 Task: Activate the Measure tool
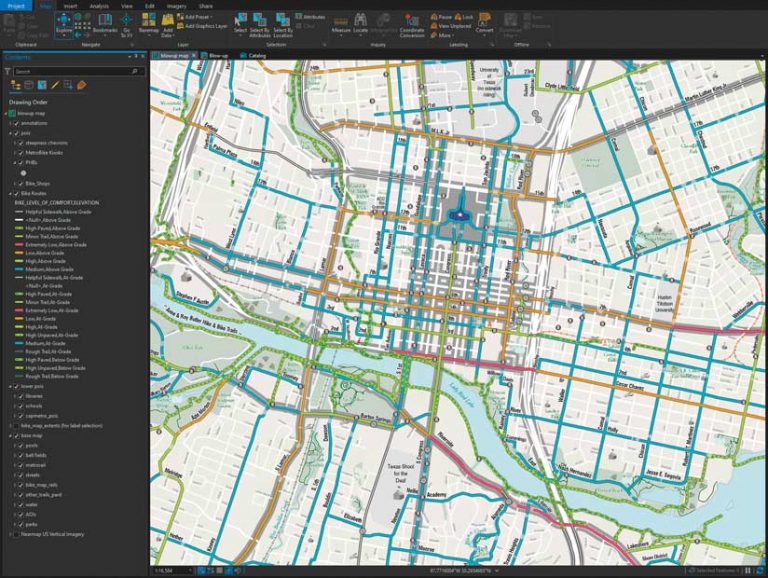tap(341, 24)
